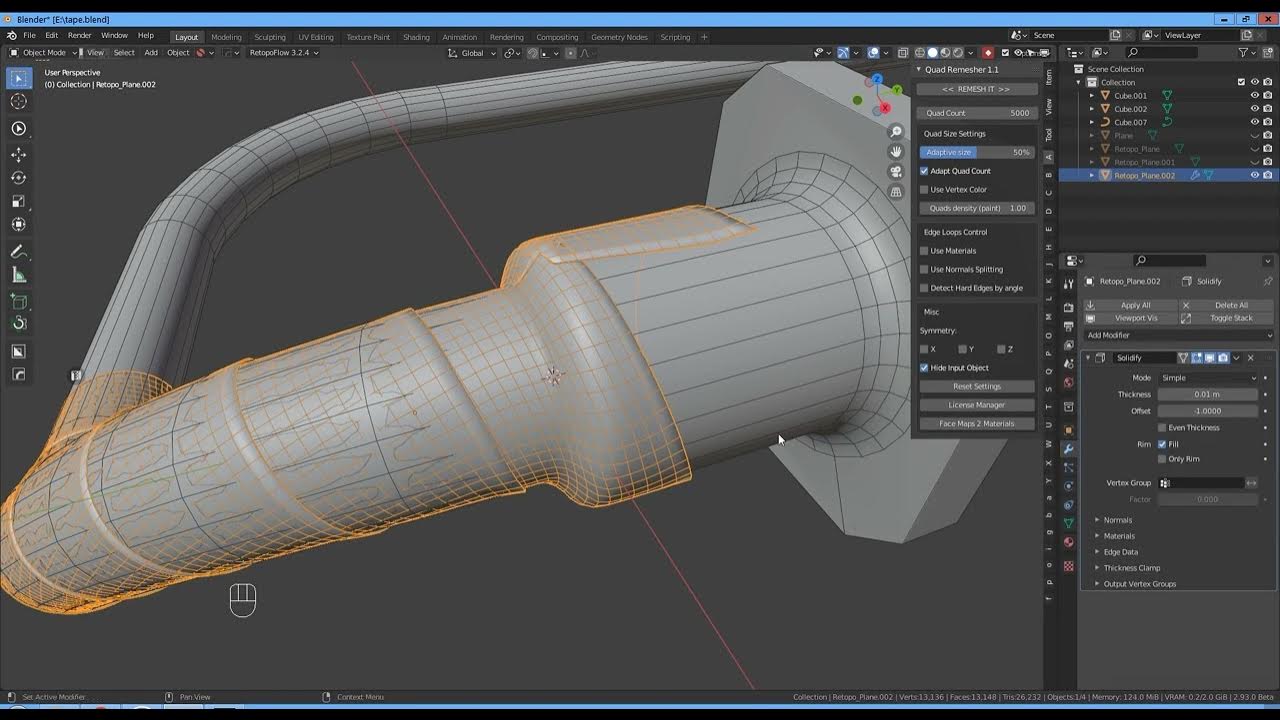Viewport: 1280px width, 720px height.
Task: Click the Quad Count input field
Action: coord(977,113)
